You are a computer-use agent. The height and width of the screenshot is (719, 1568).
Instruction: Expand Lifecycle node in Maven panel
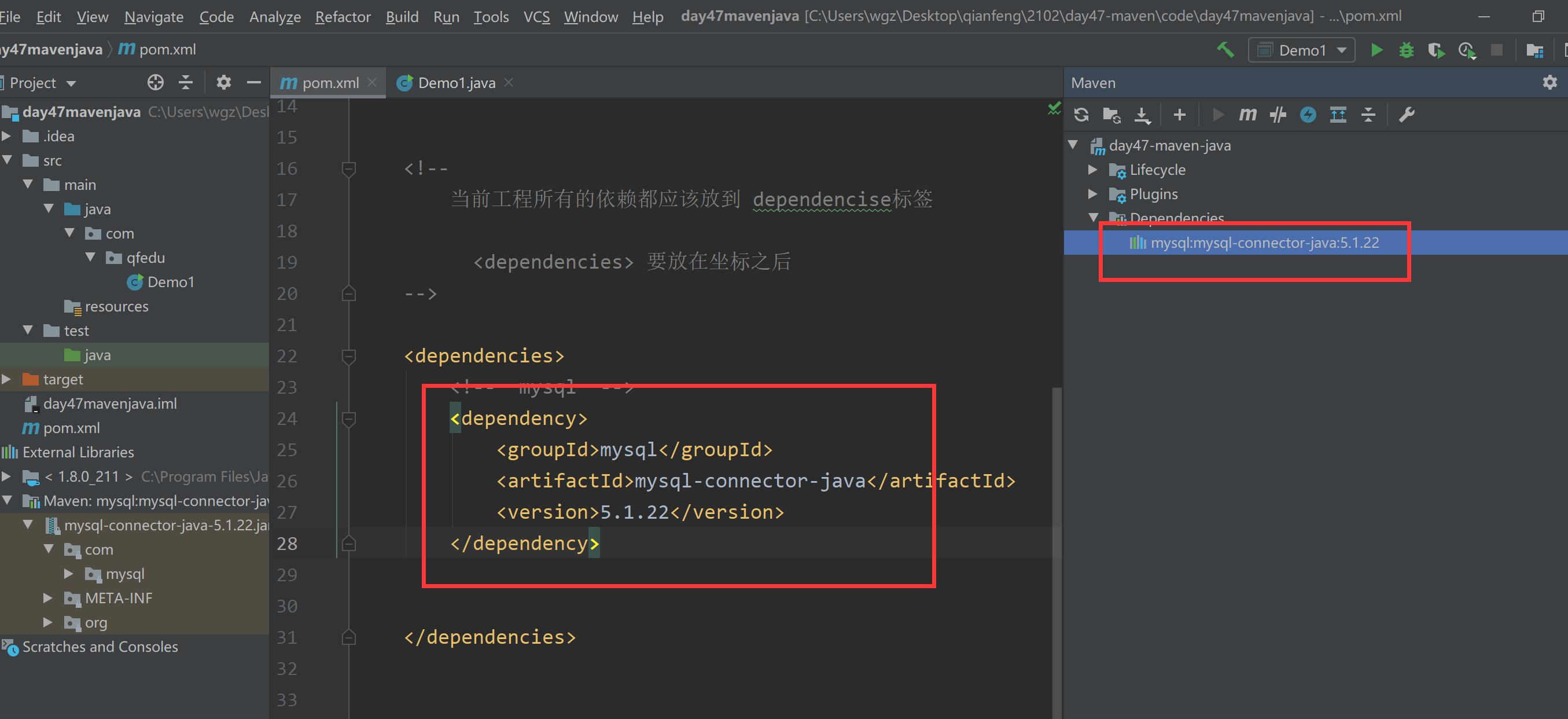[x=1092, y=169]
